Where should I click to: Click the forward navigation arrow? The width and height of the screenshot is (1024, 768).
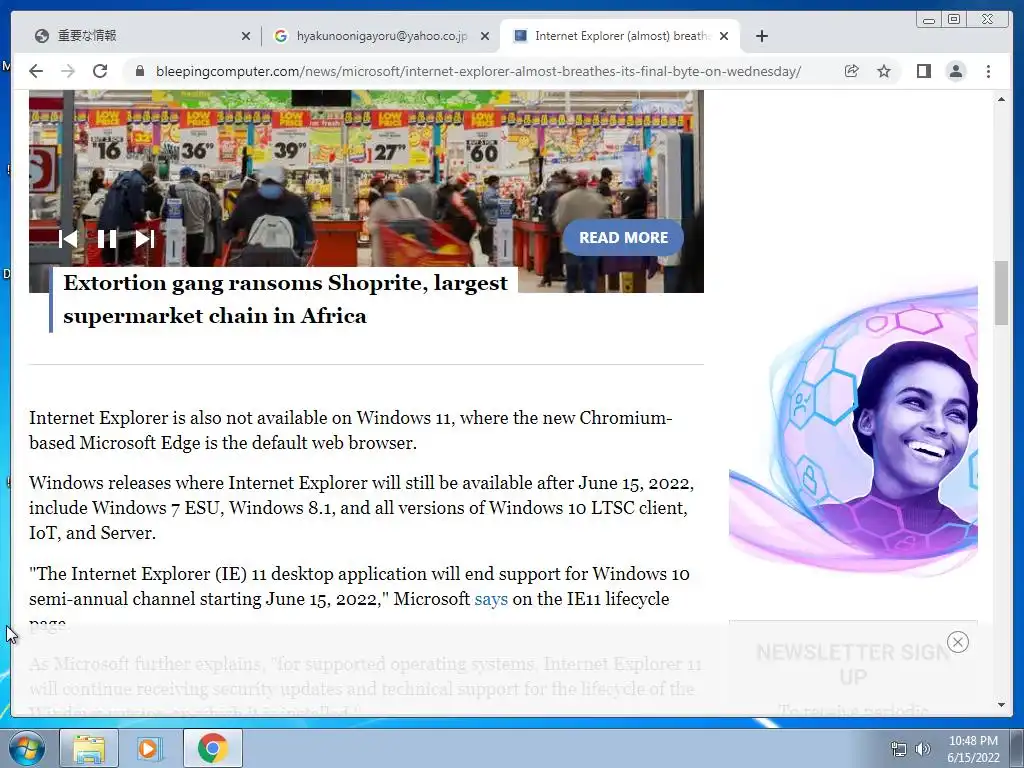click(x=68, y=71)
